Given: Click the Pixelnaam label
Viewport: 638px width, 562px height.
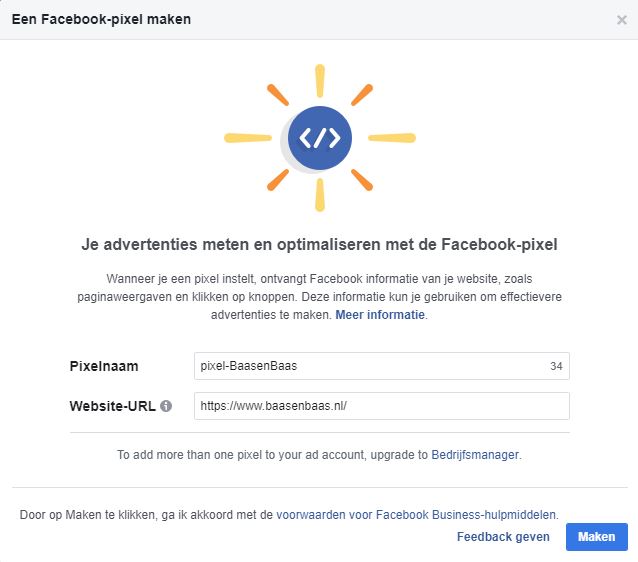Looking at the screenshot, I should 104,366.
